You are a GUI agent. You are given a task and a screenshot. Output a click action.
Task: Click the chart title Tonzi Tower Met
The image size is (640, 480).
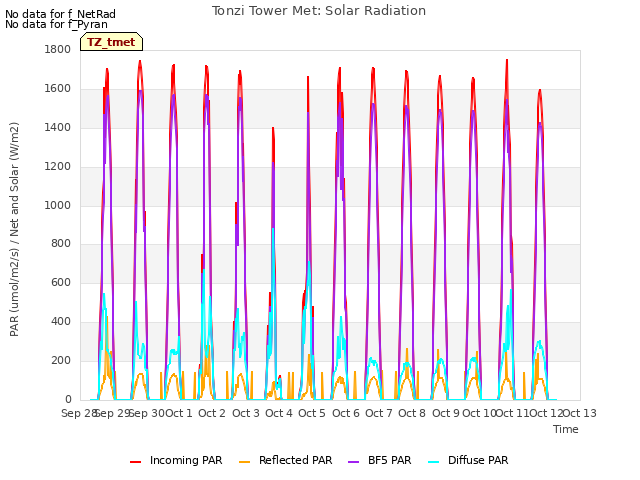(x=319, y=11)
